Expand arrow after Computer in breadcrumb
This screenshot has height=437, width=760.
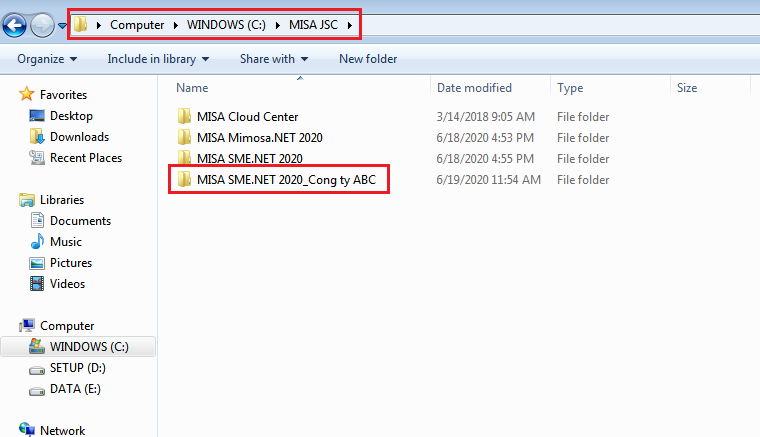(x=175, y=25)
